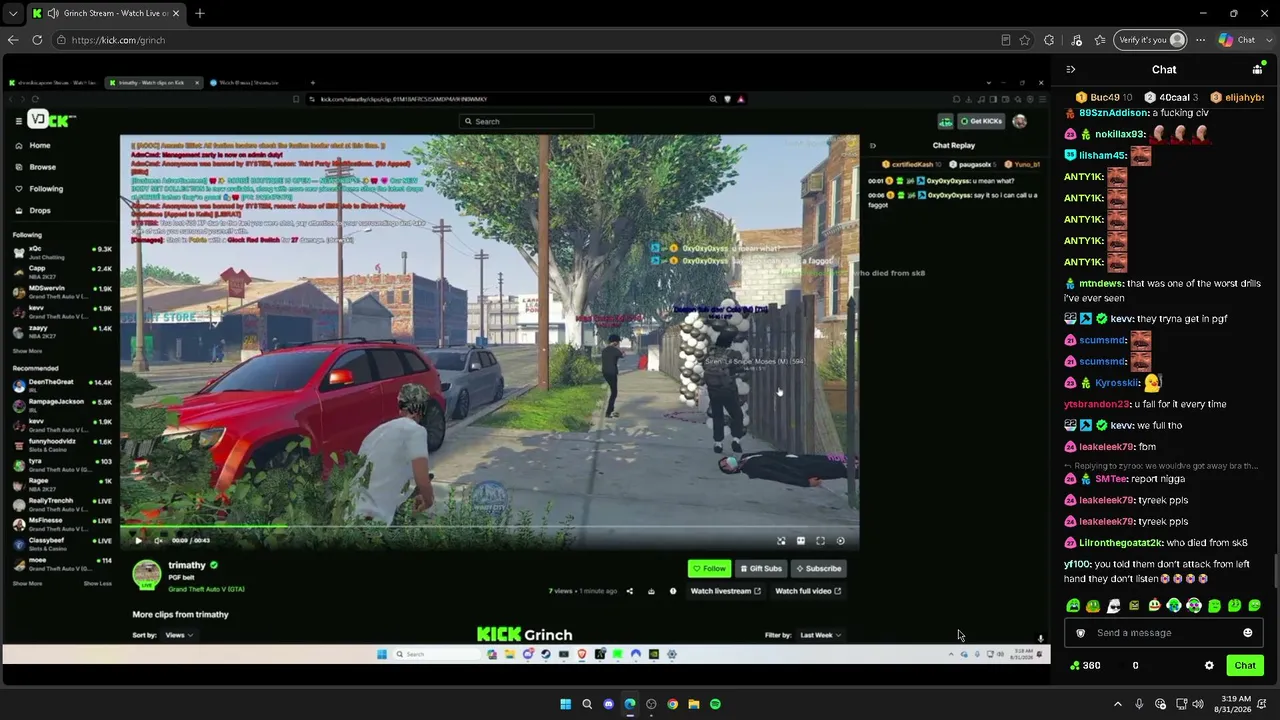This screenshot has height=720, width=1280.
Task: Open the tab search dropdown
Action: tap(12, 13)
